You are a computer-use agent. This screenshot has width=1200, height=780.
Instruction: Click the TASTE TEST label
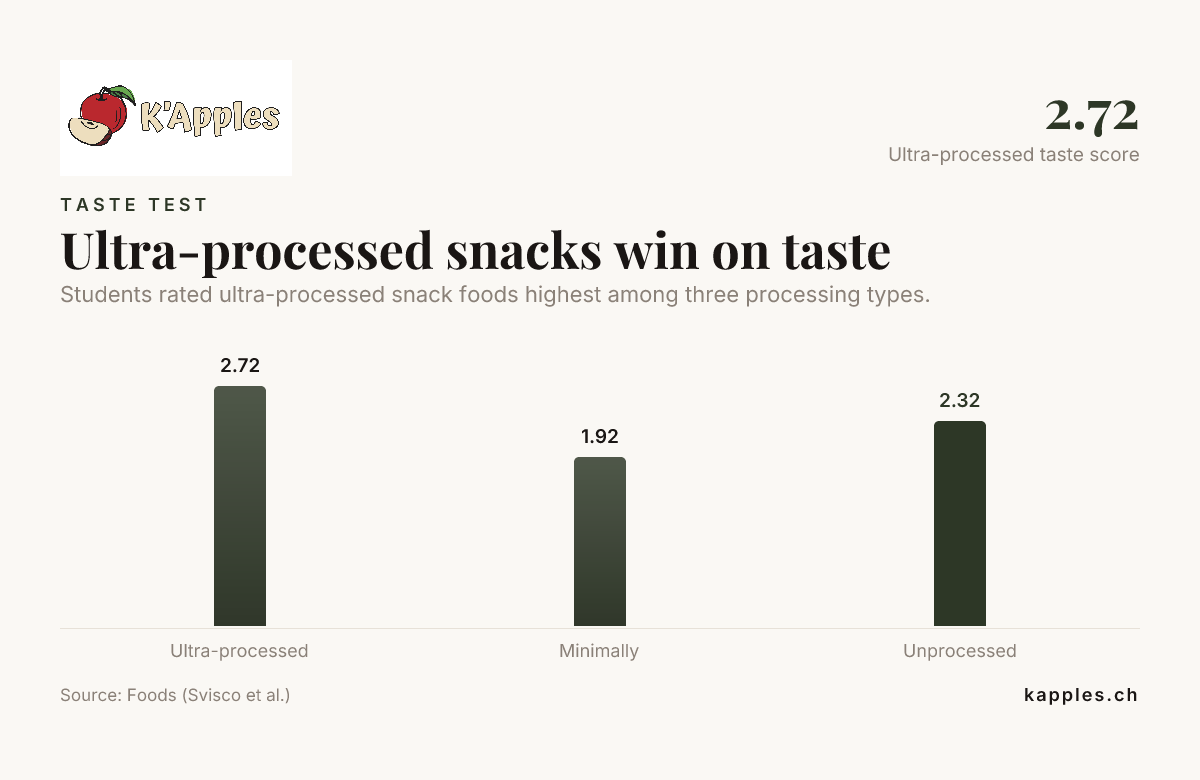pyautogui.click(x=134, y=205)
